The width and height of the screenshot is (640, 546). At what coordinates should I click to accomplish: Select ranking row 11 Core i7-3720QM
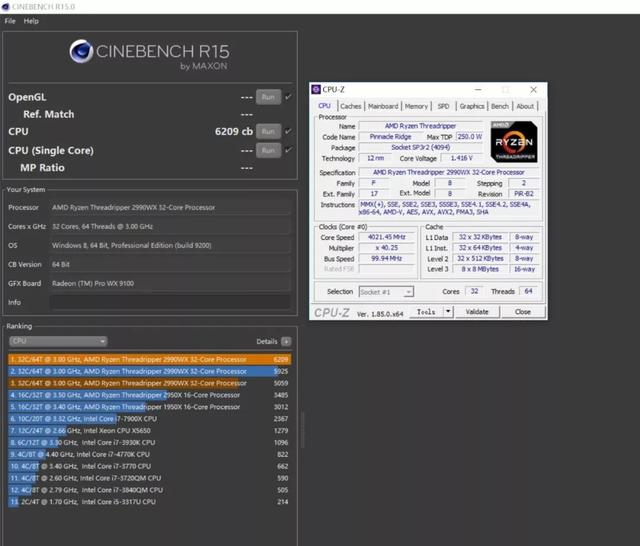point(149,478)
